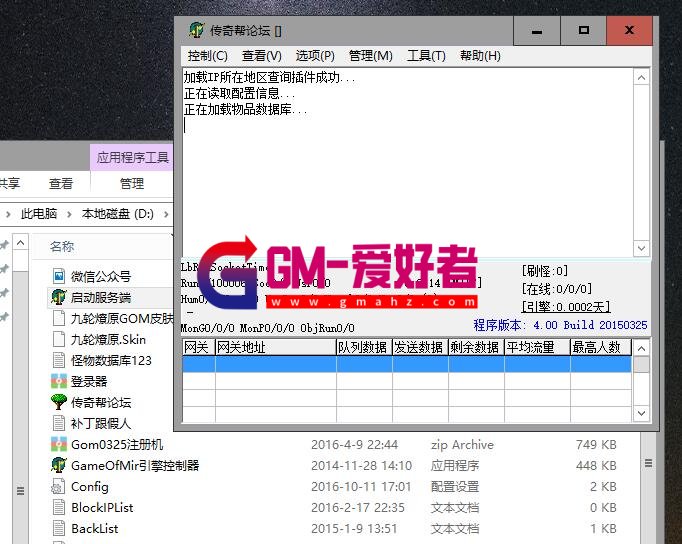The height and width of the screenshot is (544, 682).
Task: Click the 怪物数据库123 document icon
Action: [x=59, y=360]
